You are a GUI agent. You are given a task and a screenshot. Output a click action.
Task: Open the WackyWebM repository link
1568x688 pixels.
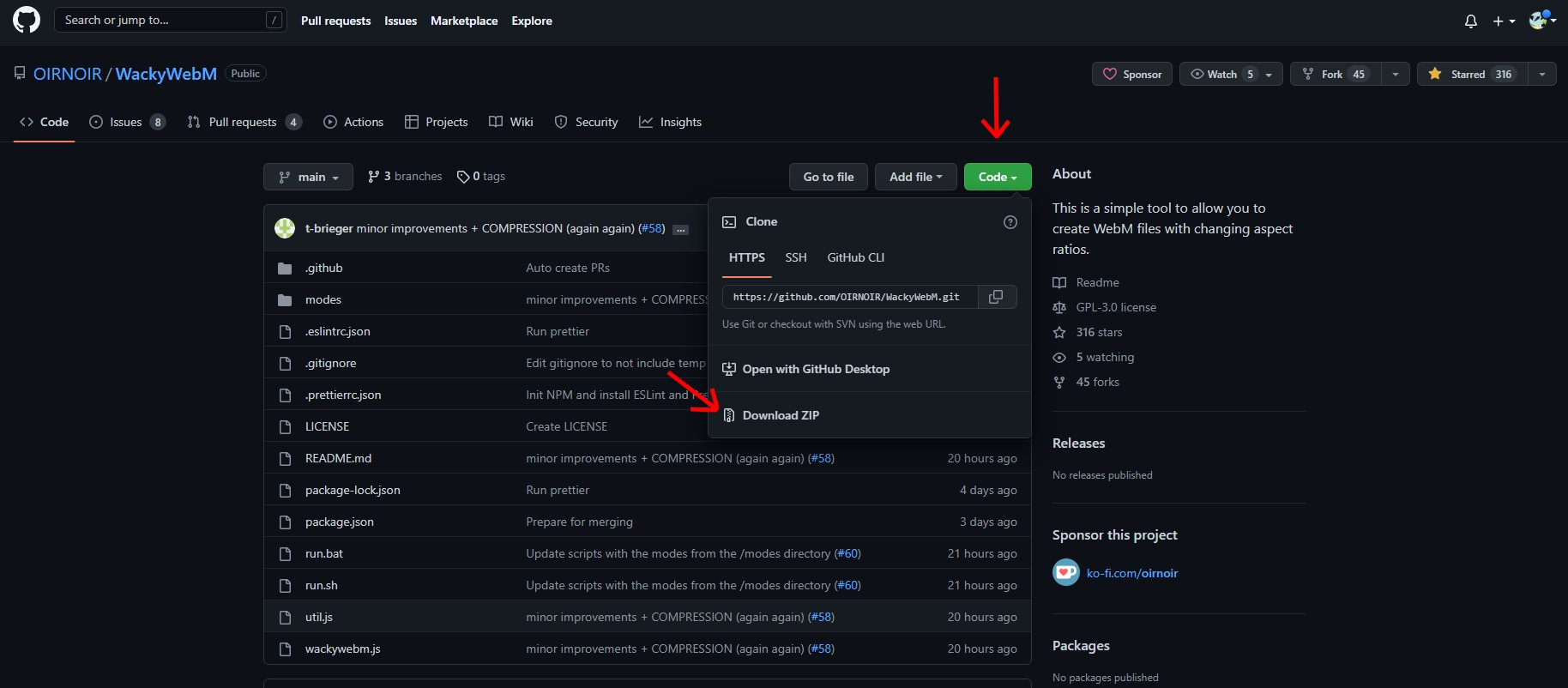click(166, 74)
